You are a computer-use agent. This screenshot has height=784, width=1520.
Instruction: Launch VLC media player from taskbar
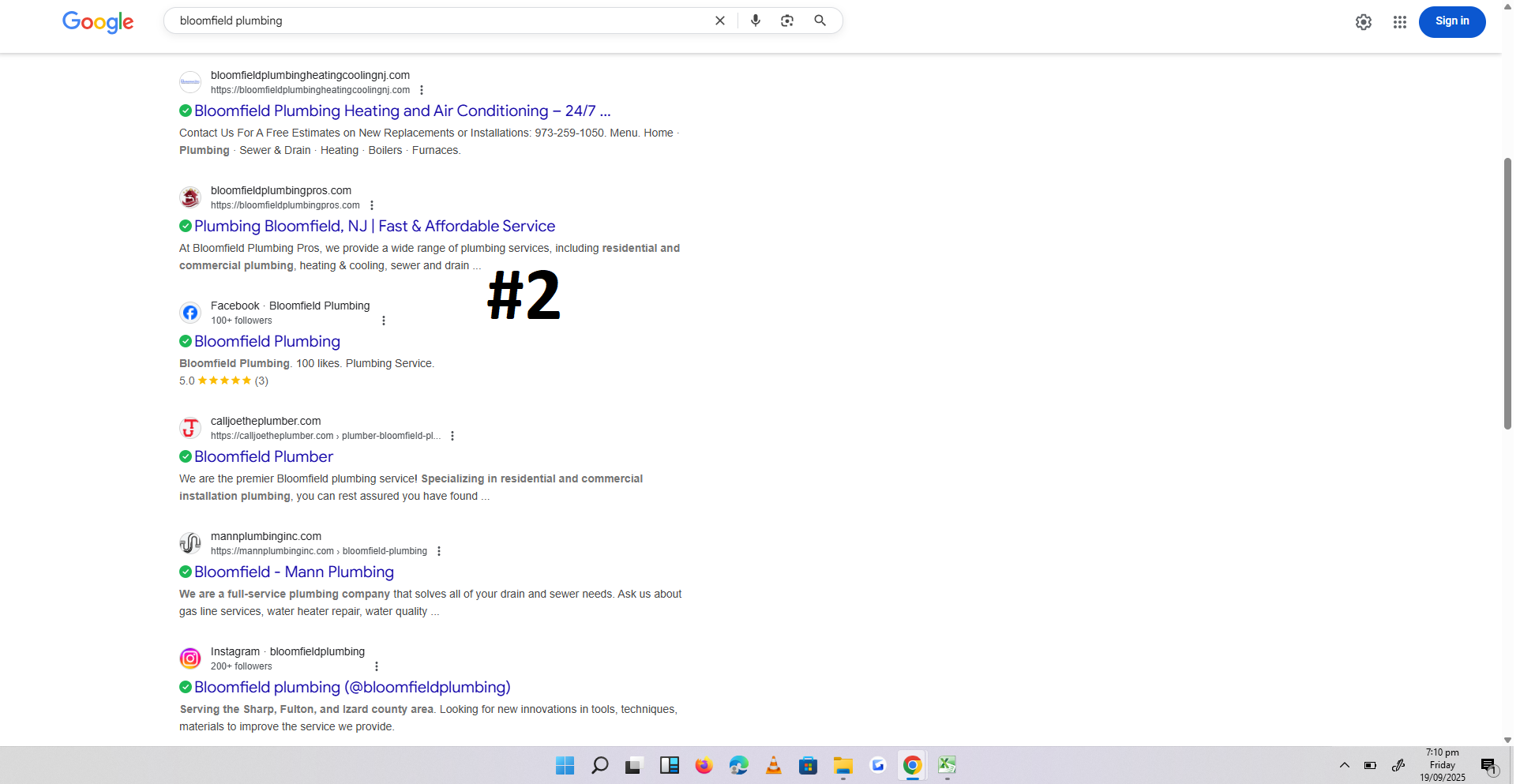tap(774, 765)
